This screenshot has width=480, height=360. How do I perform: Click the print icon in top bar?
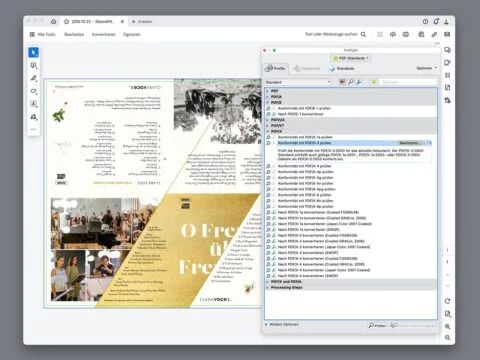click(406, 34)
